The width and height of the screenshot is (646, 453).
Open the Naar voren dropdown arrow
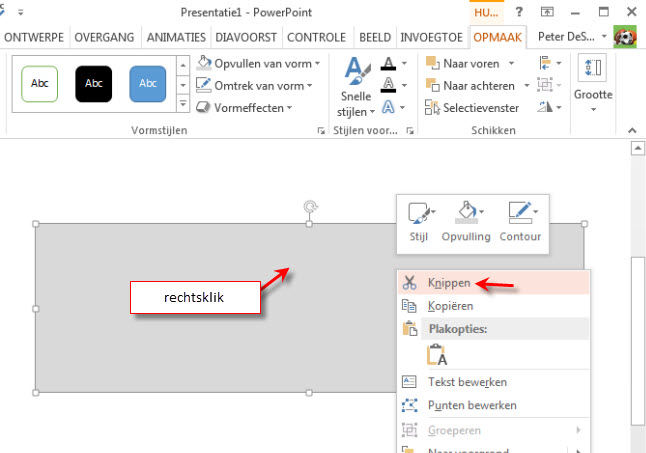tap(511, 63)
